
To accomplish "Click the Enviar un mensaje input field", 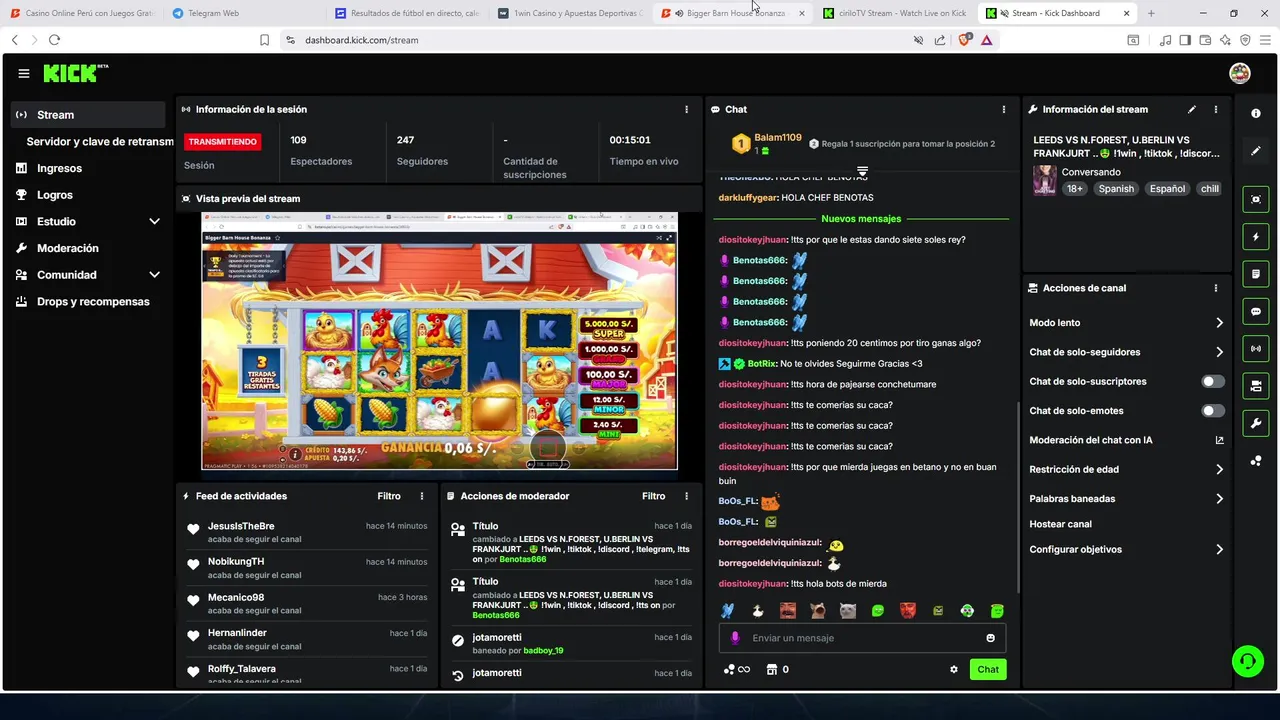I will (x=862, y=638).
